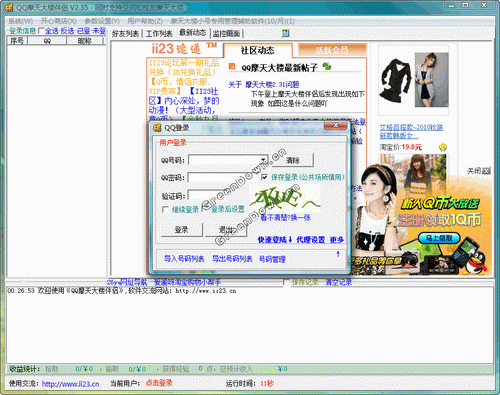
Task: Toggle the checkbox next to 登录信息
Action: 41,31
